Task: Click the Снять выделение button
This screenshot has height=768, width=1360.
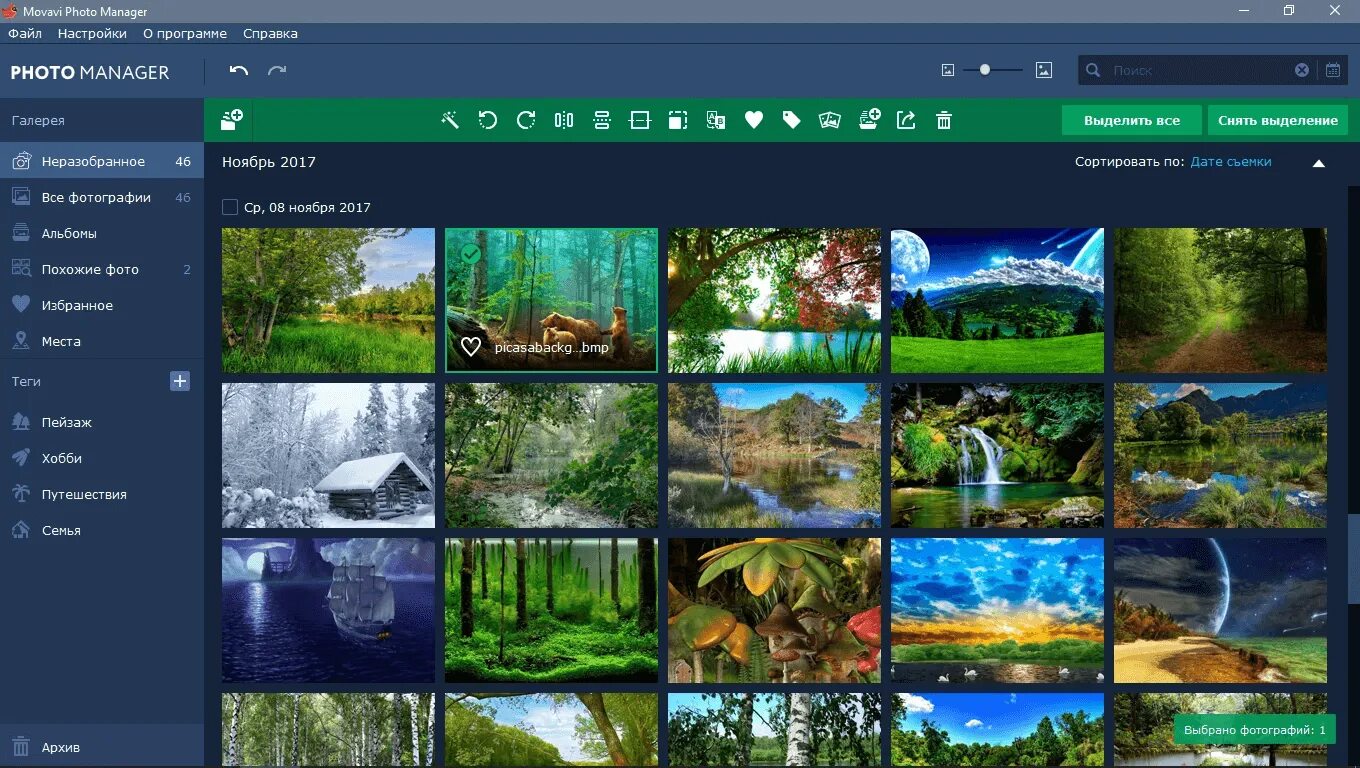Action: pyautogui.click(x=1277, y=120)
